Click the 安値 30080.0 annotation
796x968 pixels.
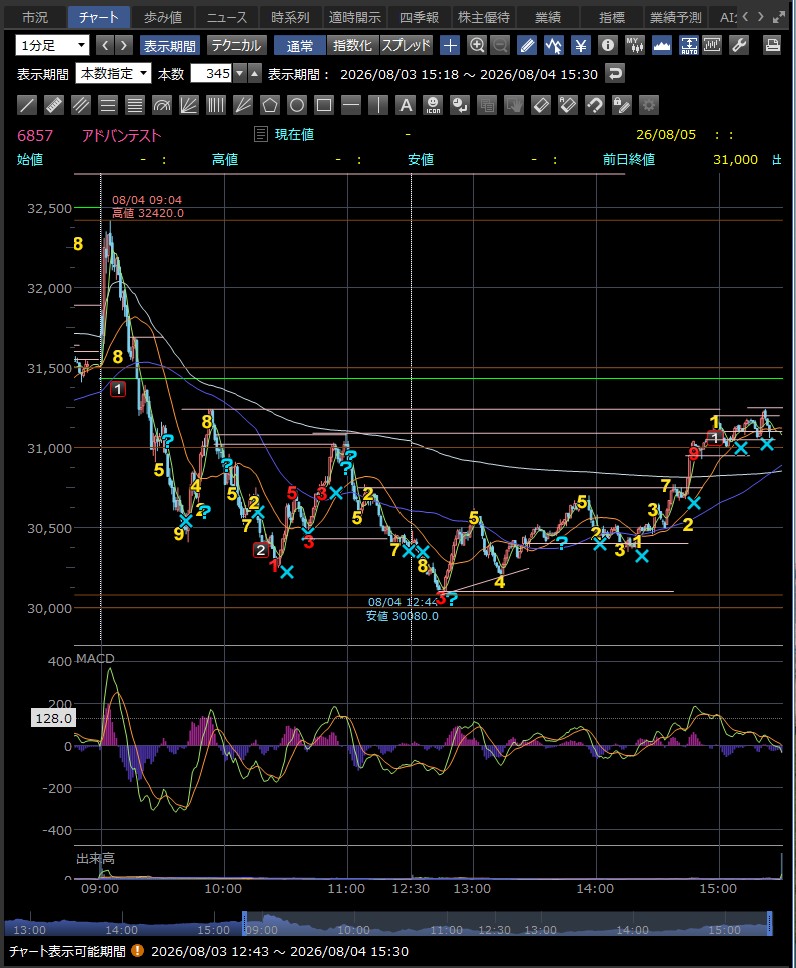[402, 615]
